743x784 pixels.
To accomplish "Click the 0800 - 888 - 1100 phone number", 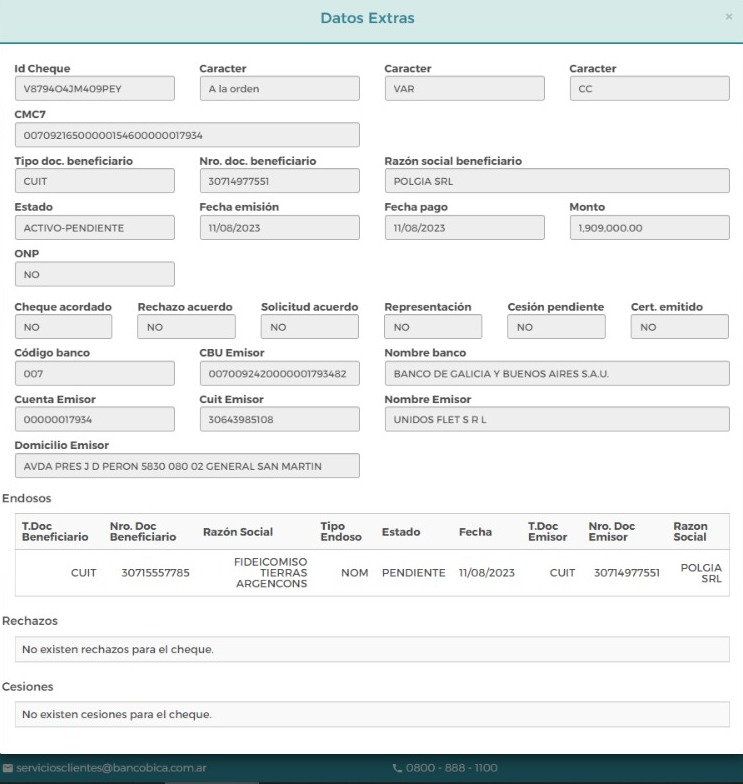I will [x=452, y=768].
